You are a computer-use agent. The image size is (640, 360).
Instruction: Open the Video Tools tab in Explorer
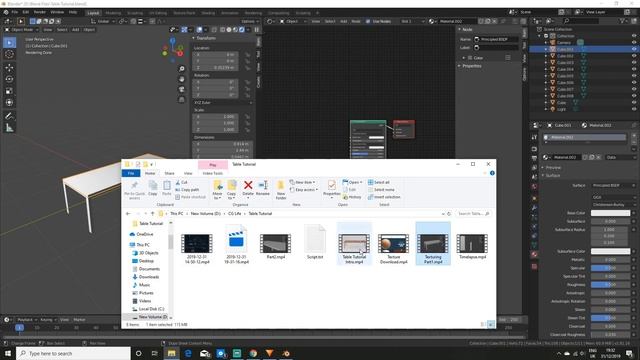pos(213,173)
